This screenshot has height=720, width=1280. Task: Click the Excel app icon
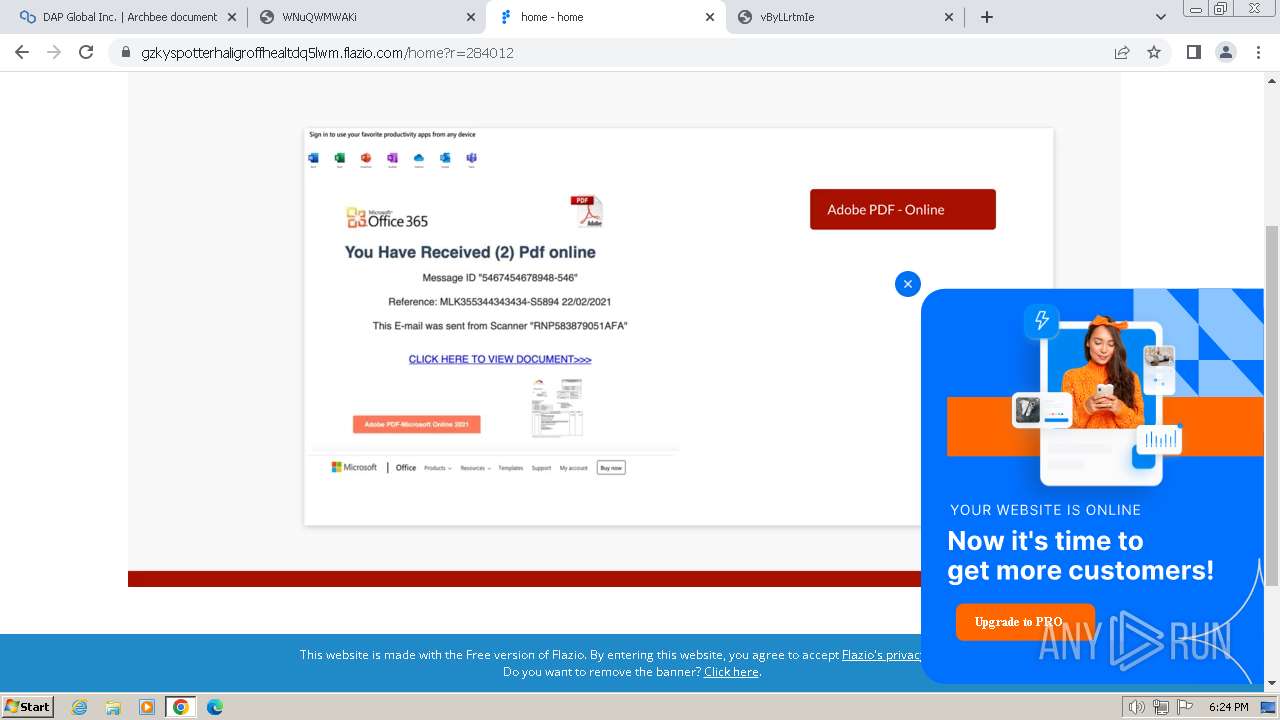tap(339, 159)
